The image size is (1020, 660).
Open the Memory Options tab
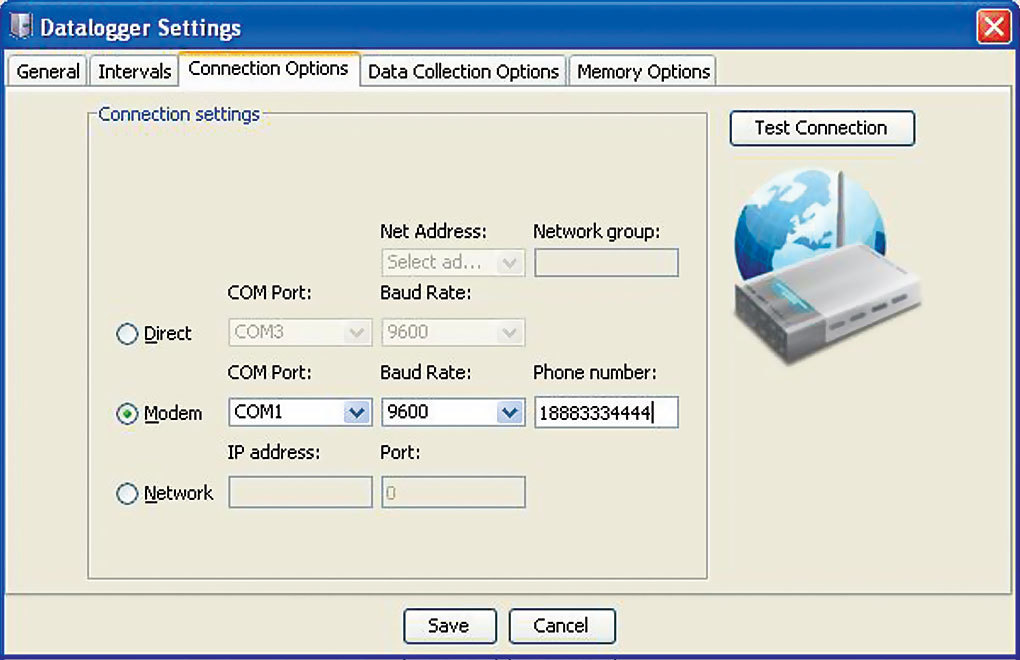(642, 70)
